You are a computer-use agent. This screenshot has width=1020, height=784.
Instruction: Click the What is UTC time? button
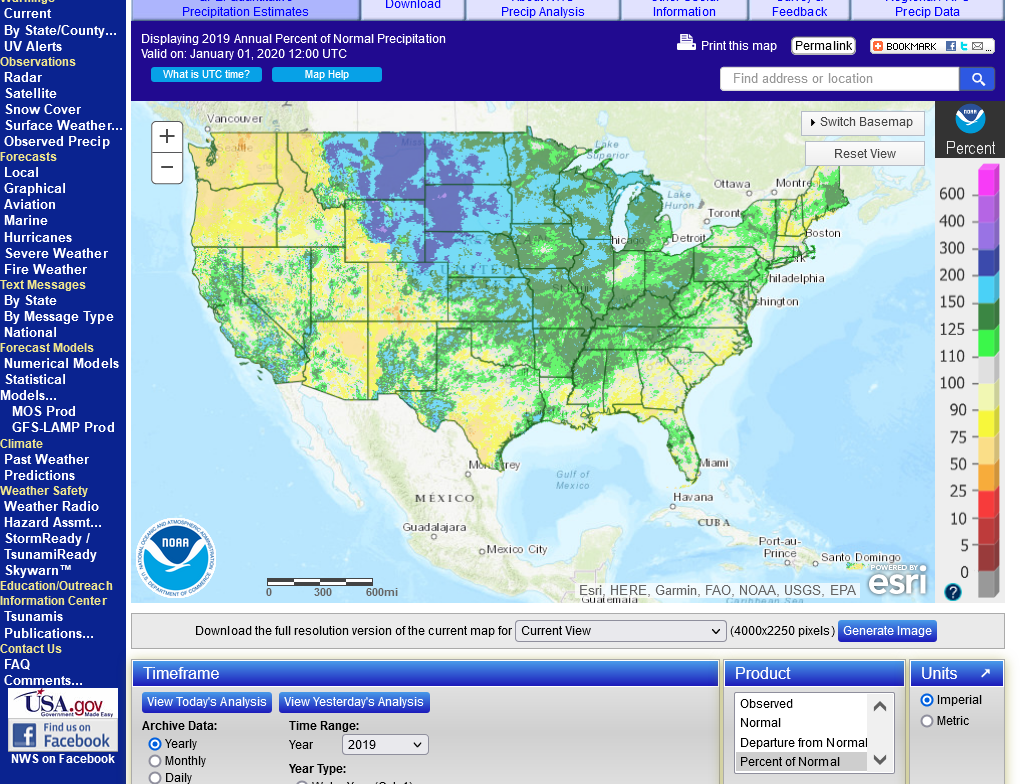coord(206,74)
